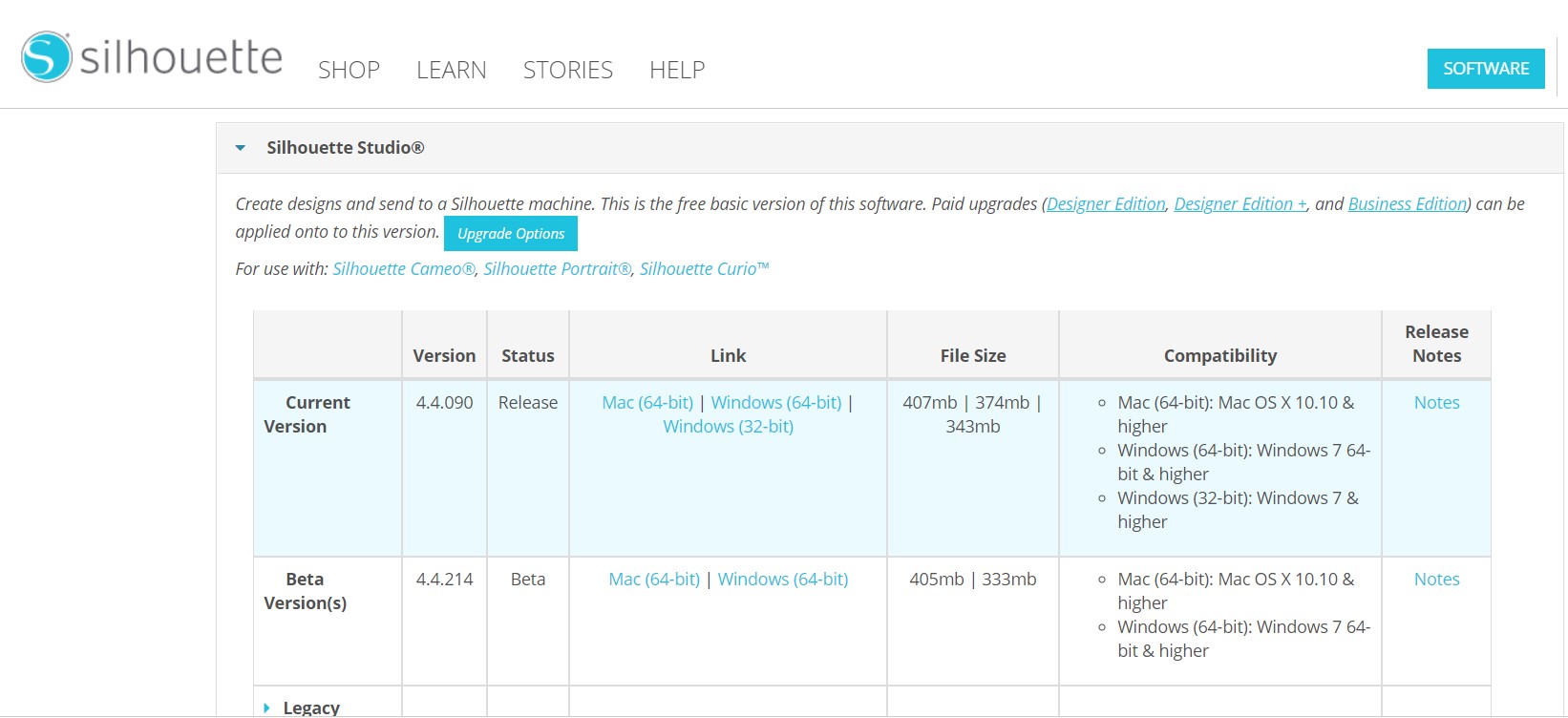
Task: Follow the Designer Edition + link
Action: coord(1240,204)
